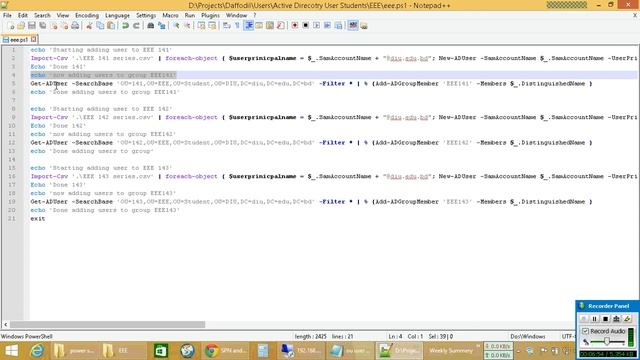Open the Language menu
Screen dimensions: 640x360
[x=117, y=16]
